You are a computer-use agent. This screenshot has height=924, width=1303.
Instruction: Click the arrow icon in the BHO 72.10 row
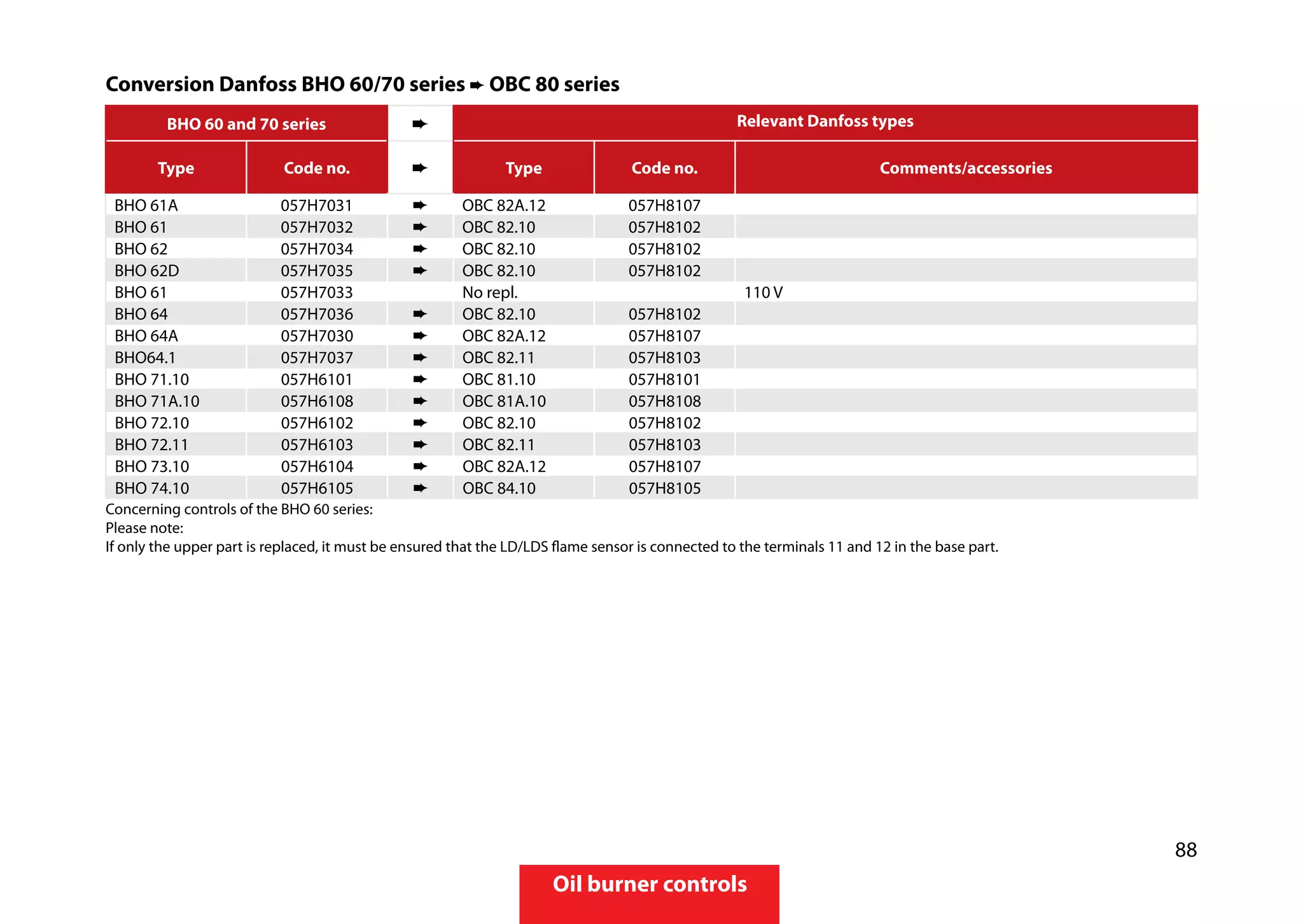419,422
